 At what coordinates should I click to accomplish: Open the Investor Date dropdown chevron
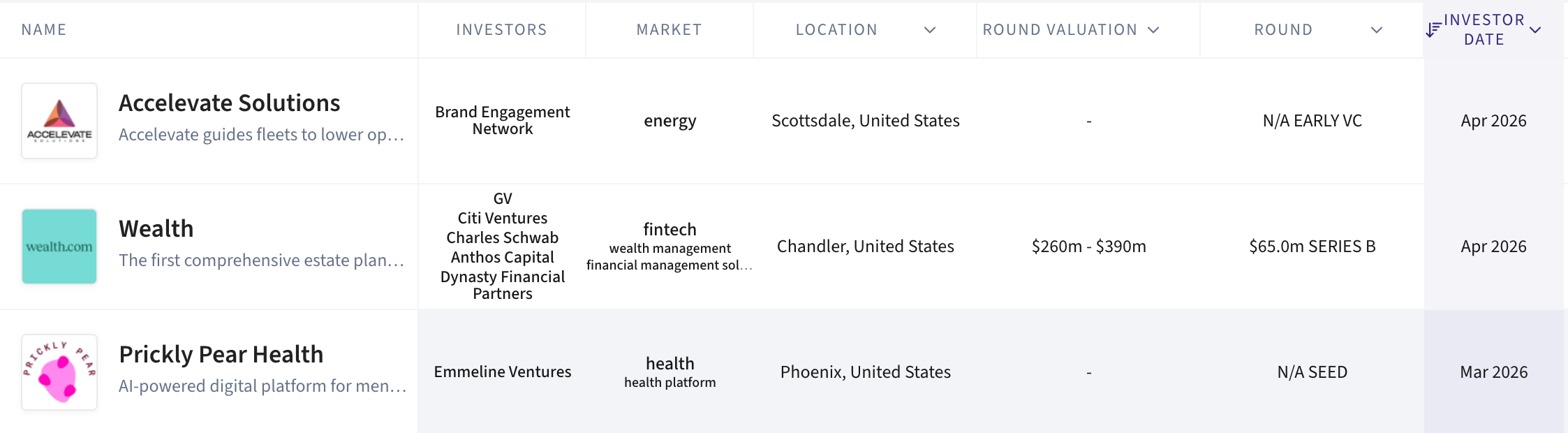click(1535, 30)
